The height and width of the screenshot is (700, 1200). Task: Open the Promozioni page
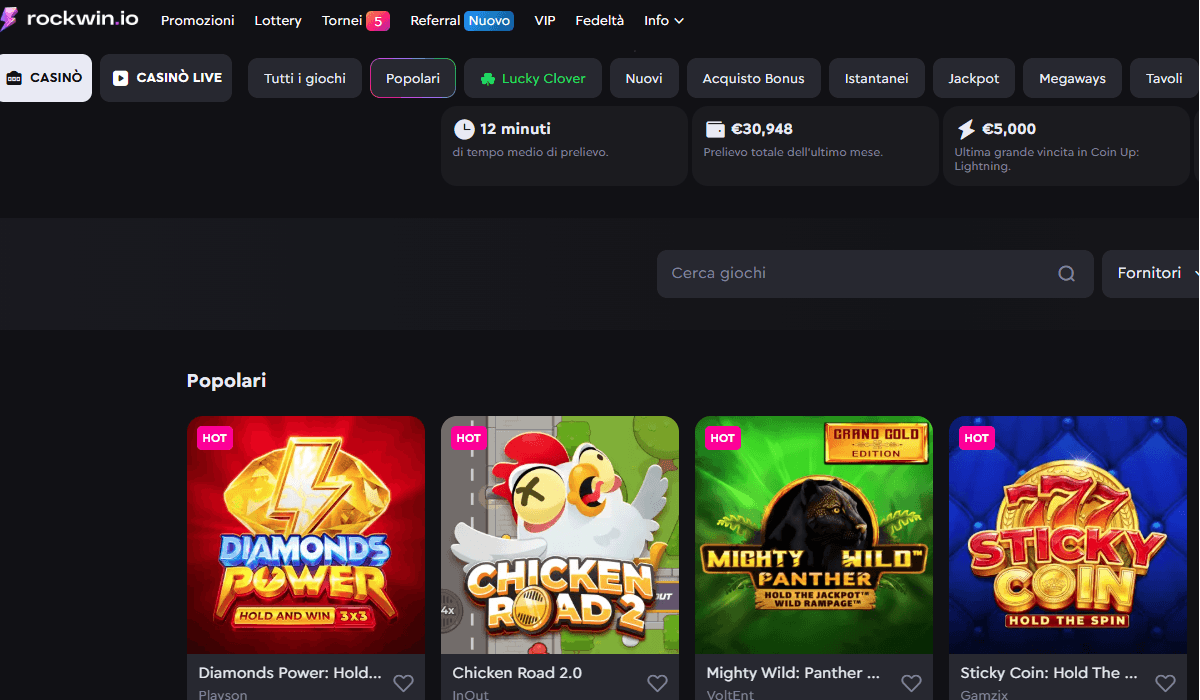point(198,21)
